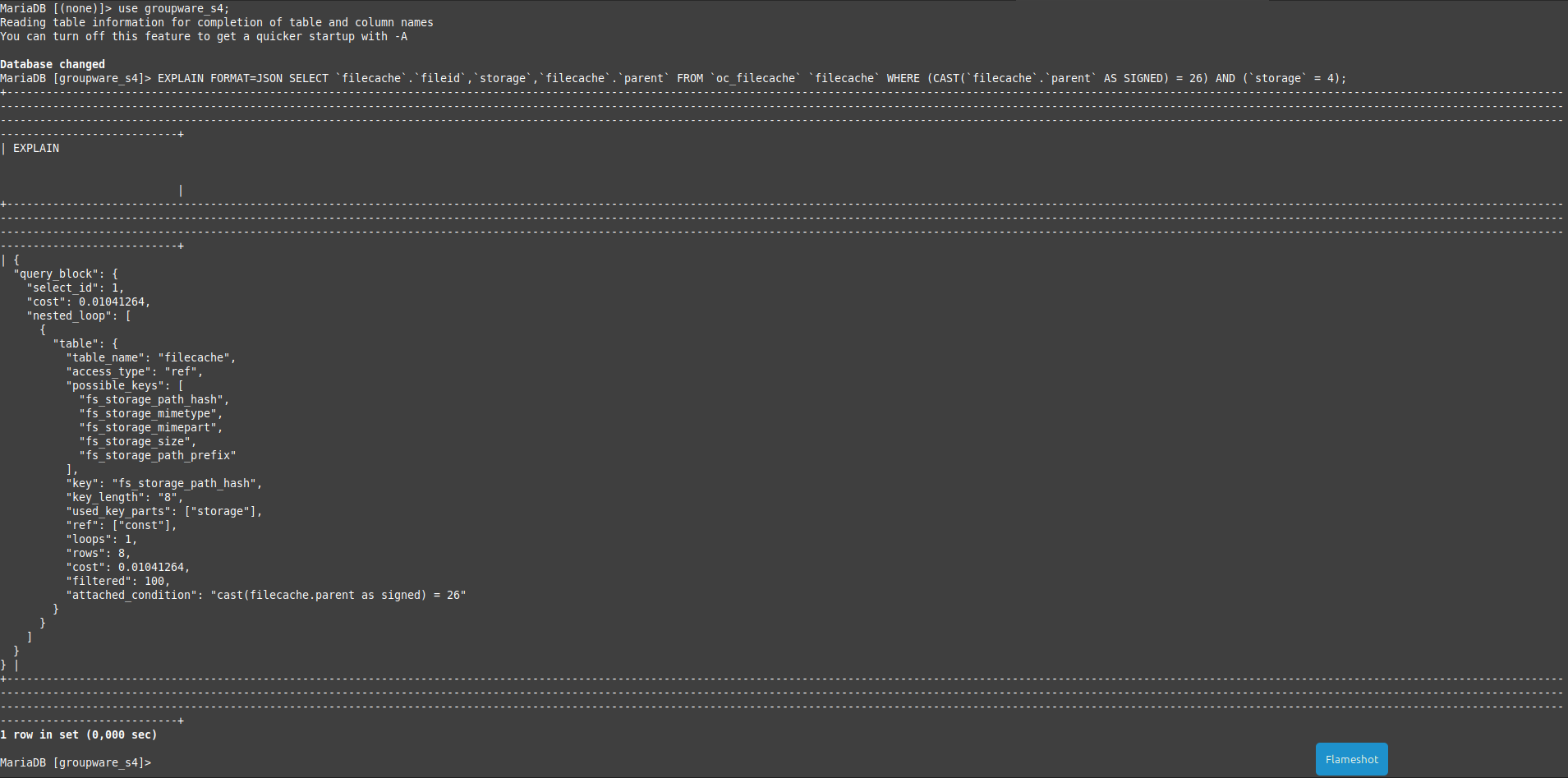Click the "fs_storage_path_prefix" entry
This screenshot has width=1568, height=778.
click(x=157, y=455)
